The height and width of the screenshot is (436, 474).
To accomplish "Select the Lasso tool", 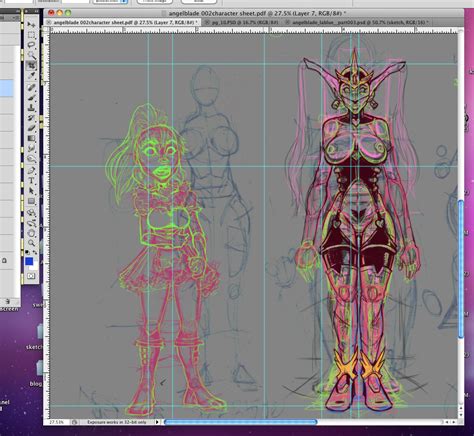I will (31, 45).
